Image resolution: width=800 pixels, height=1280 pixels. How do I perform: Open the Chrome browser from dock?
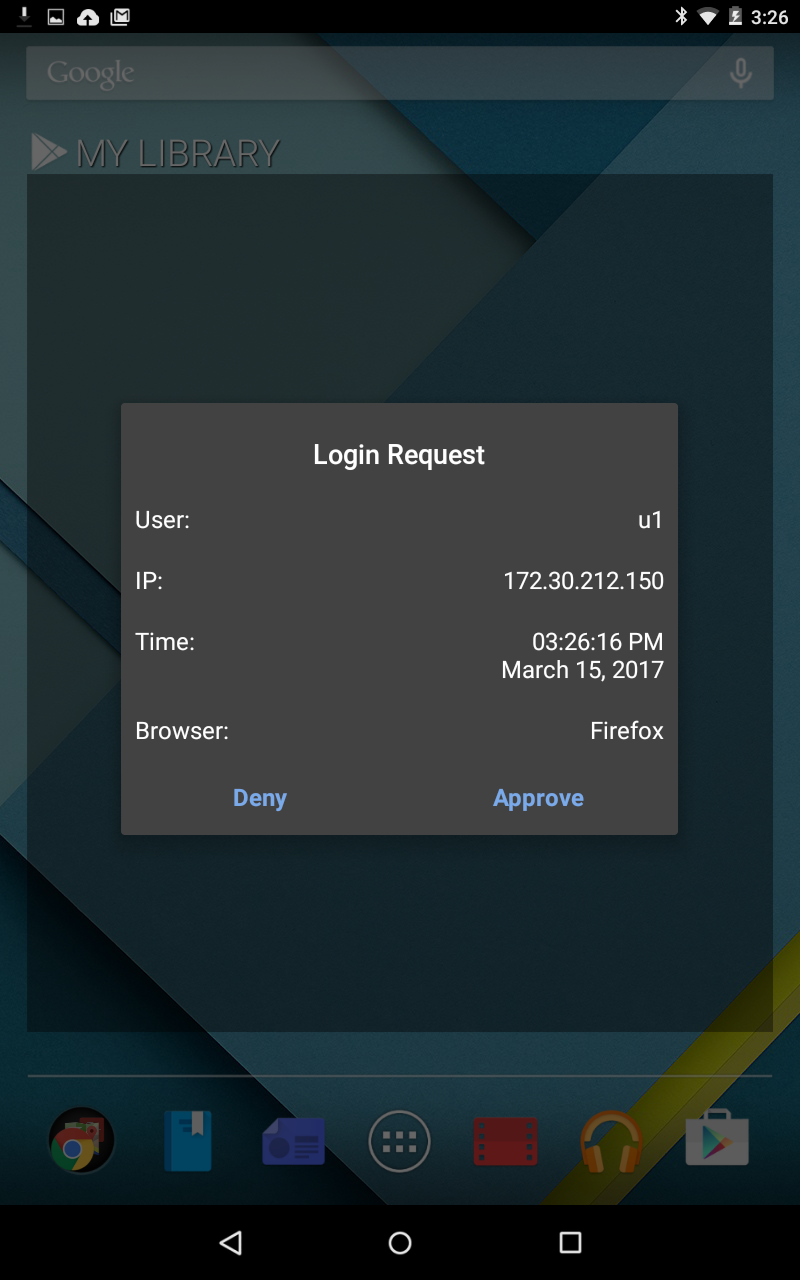tap(81, 1140)
